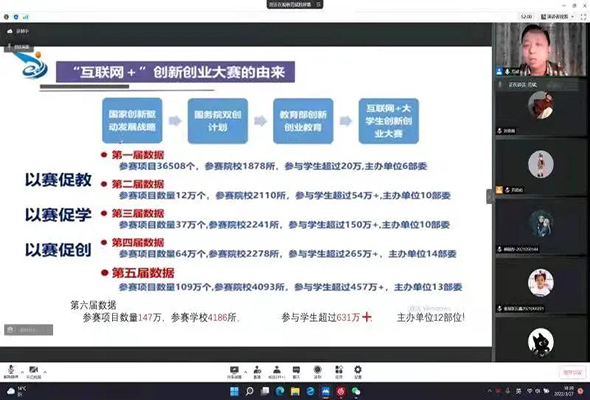
Task: Open the members management panel
Action: point(277,372)
